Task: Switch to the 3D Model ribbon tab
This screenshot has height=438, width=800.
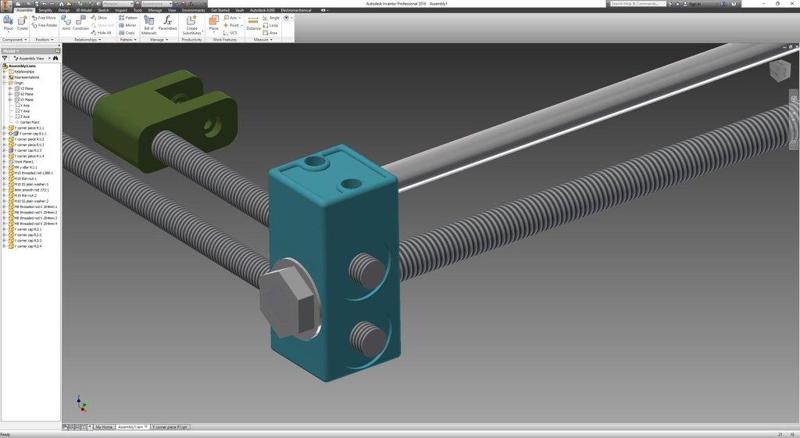Action: tap(84, 10)
